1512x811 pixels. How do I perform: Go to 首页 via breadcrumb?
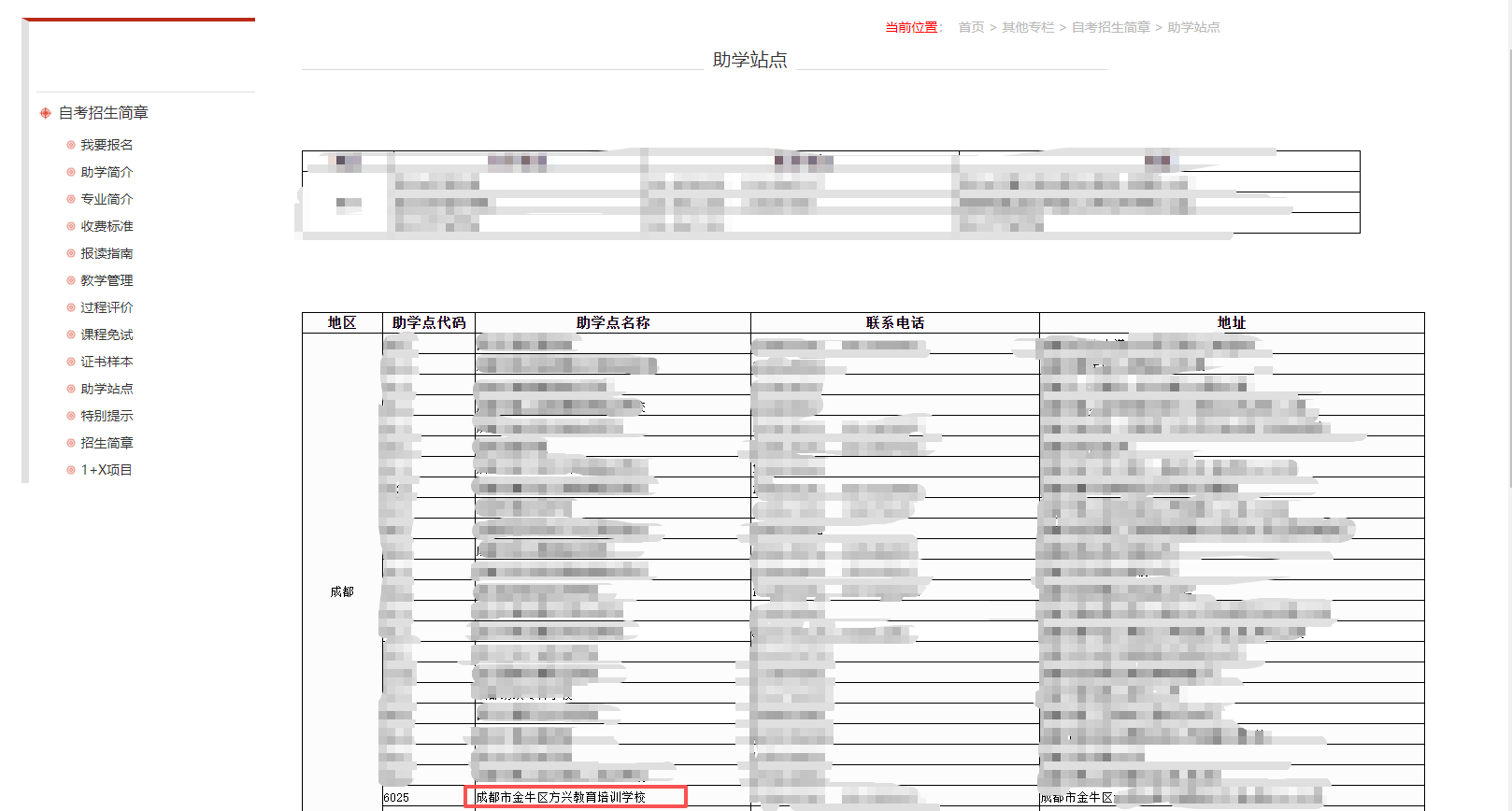tap(971, 27)
